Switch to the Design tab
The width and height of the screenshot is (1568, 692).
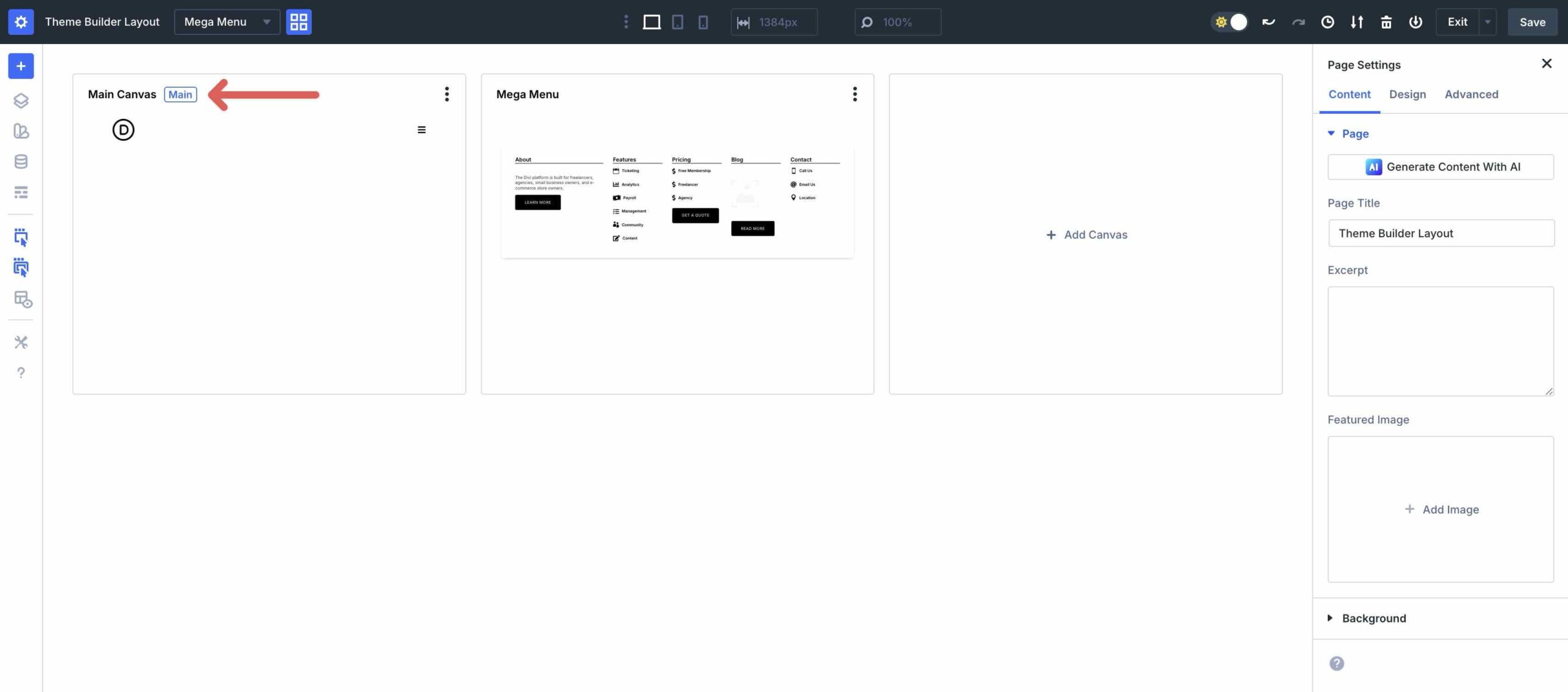click(x=1407, y=94)
